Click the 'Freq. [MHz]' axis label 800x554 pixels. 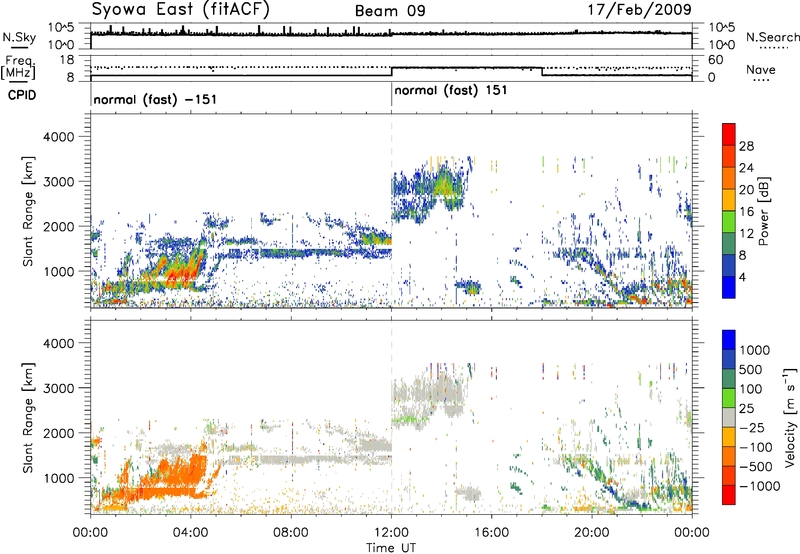coord(18,67)
